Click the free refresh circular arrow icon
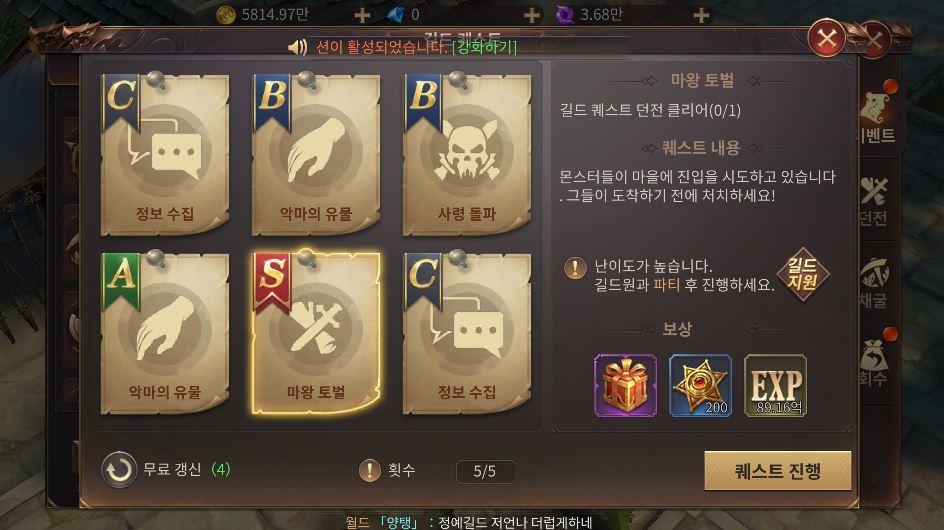944x530 pixels. [119, 470]
